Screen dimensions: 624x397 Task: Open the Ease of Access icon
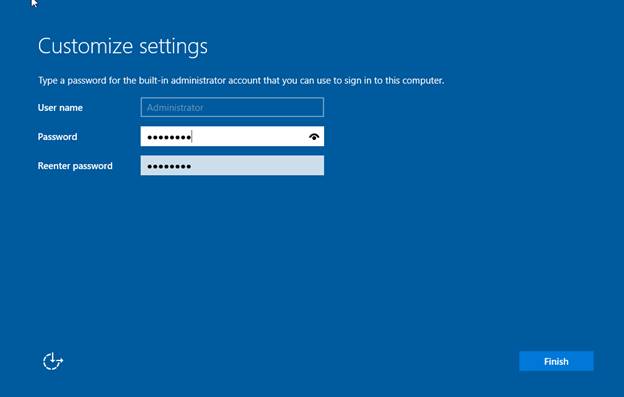pos(53,361)
